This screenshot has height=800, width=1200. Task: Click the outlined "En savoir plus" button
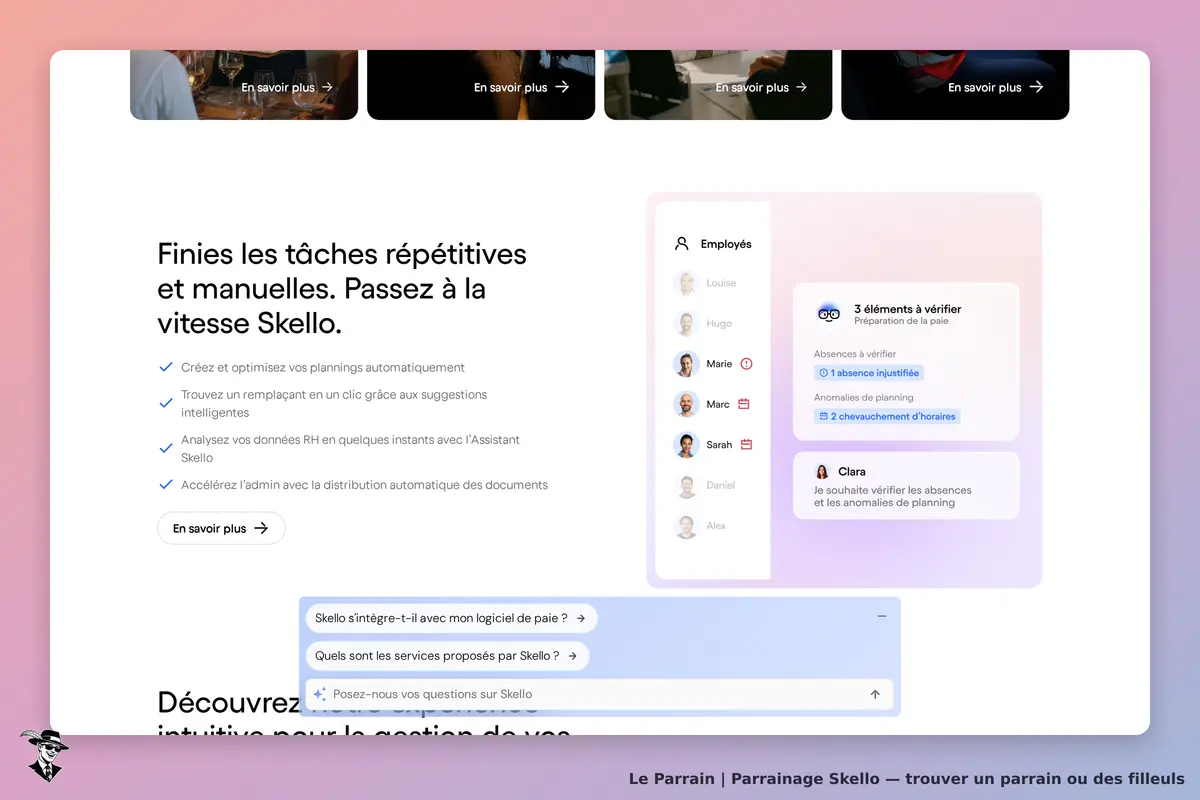[x=221, y=528]
